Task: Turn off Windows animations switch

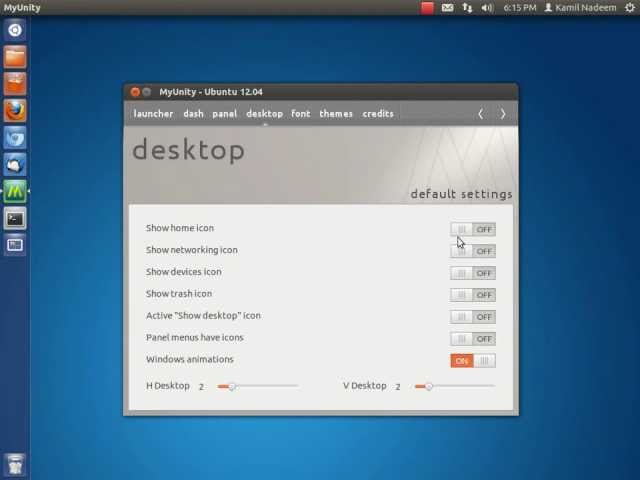Action: point(473,360)
